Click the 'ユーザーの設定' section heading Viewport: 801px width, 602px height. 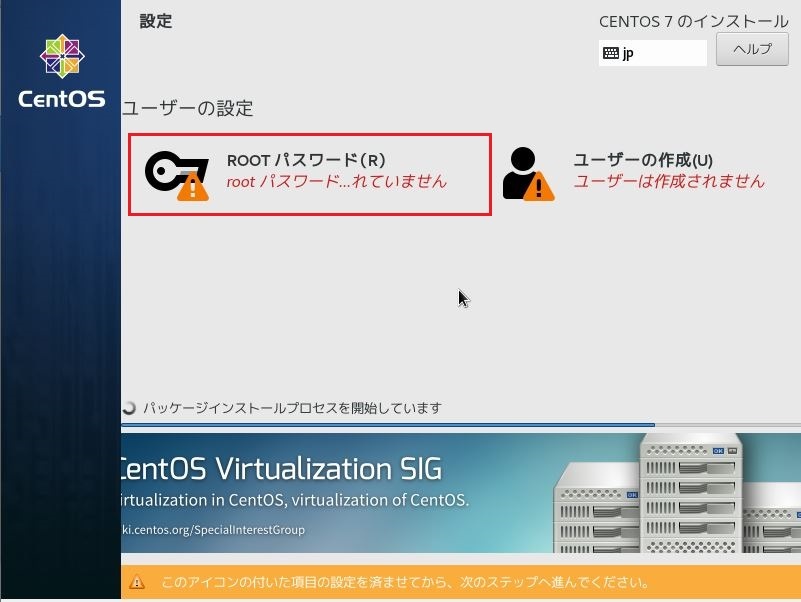(x=187, y=108)
